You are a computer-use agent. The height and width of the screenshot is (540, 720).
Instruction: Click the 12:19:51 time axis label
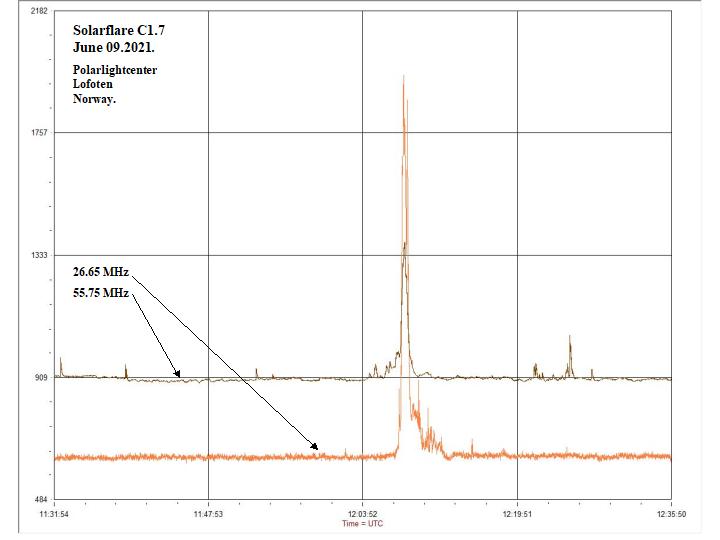pyautogui.click(x=516, y=514)
